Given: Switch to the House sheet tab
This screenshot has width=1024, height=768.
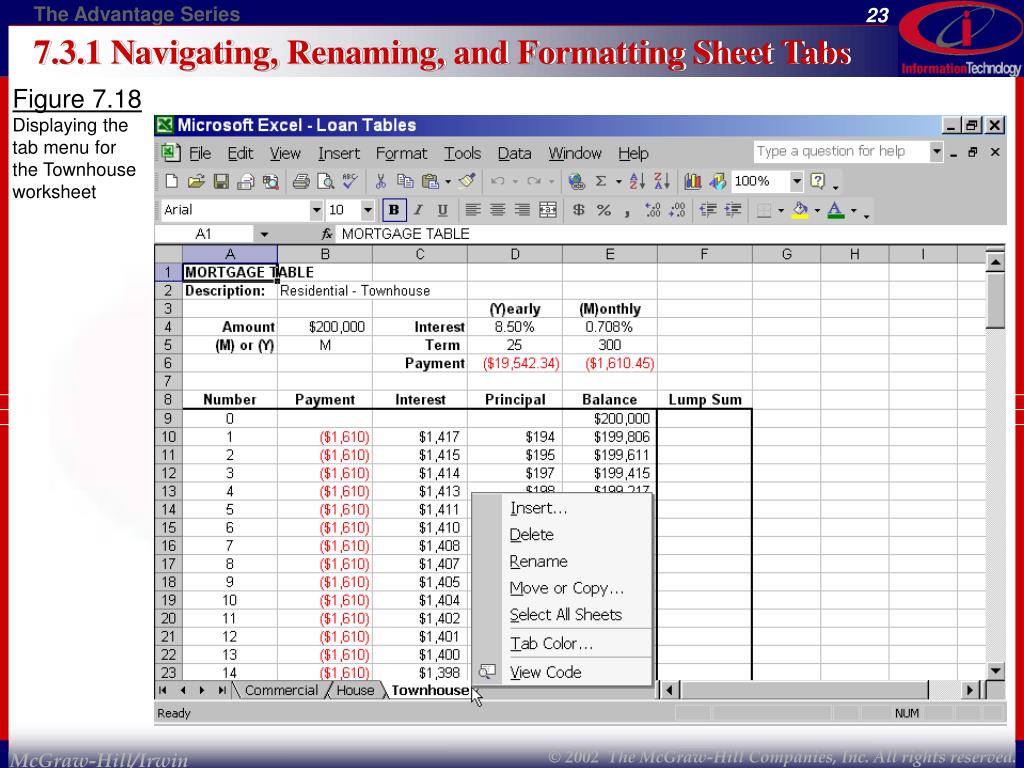Looking at the screenshot, I should click(x=355, y=690).
